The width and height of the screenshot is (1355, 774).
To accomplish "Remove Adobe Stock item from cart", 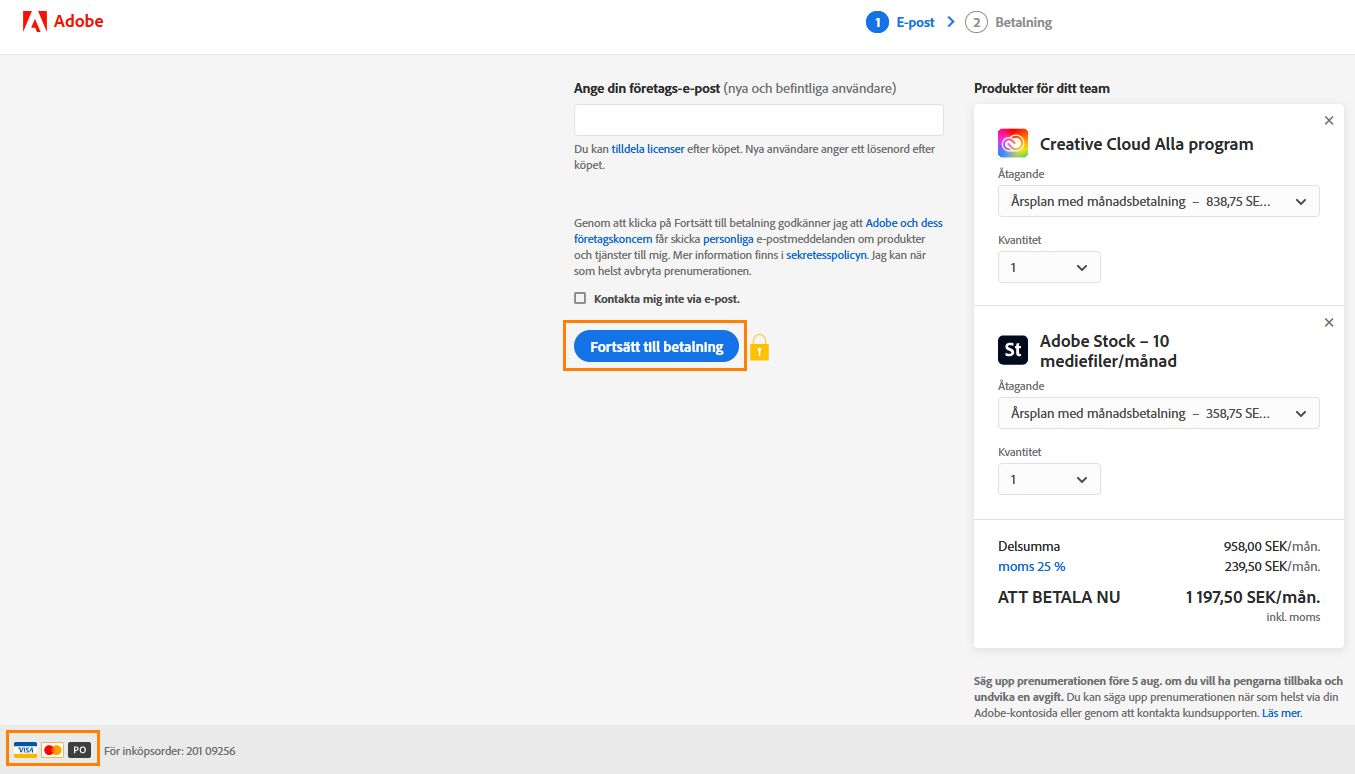I will (1329, 323).
